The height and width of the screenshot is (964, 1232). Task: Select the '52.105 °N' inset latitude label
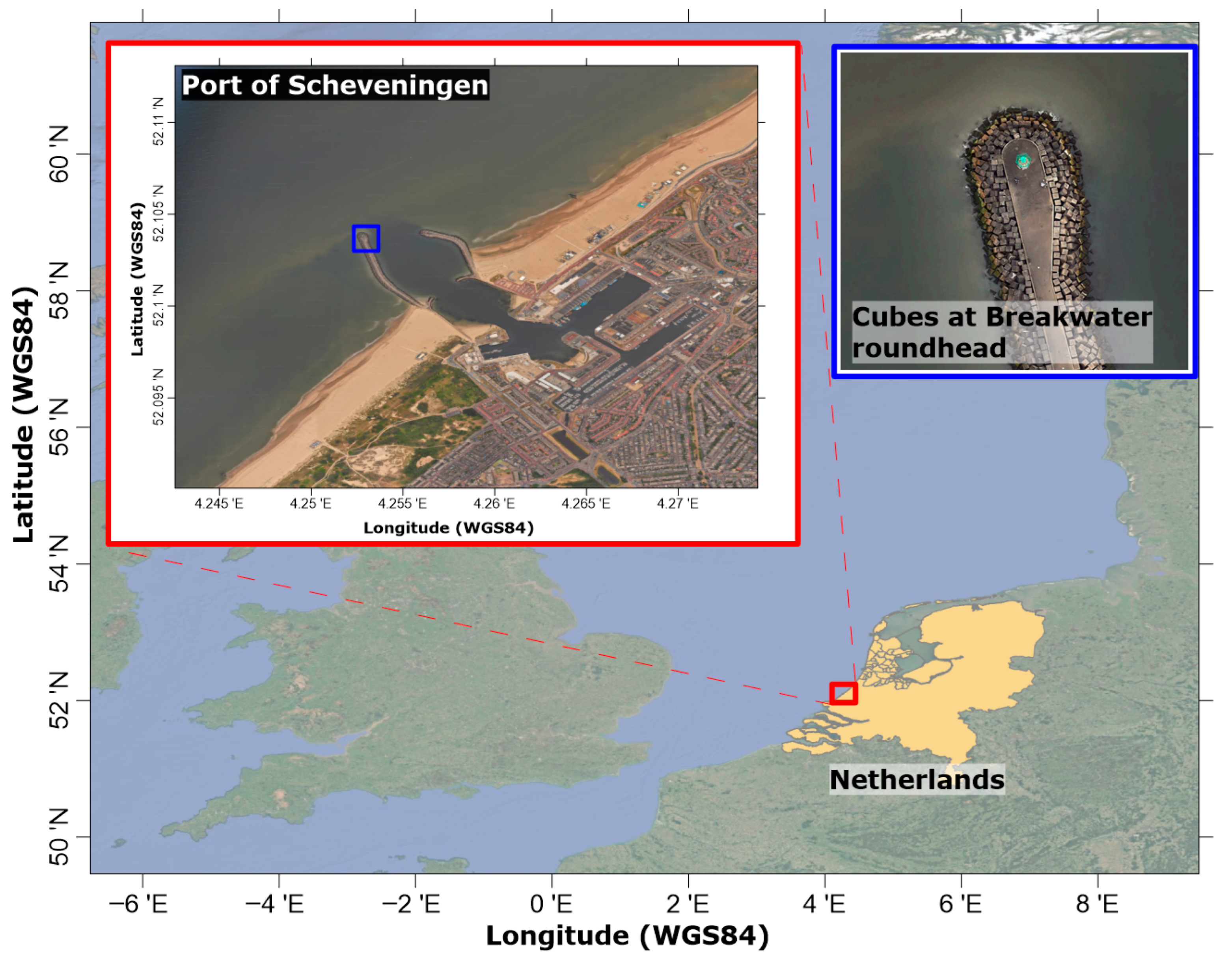pyautogui.click(x=158, y=213)
